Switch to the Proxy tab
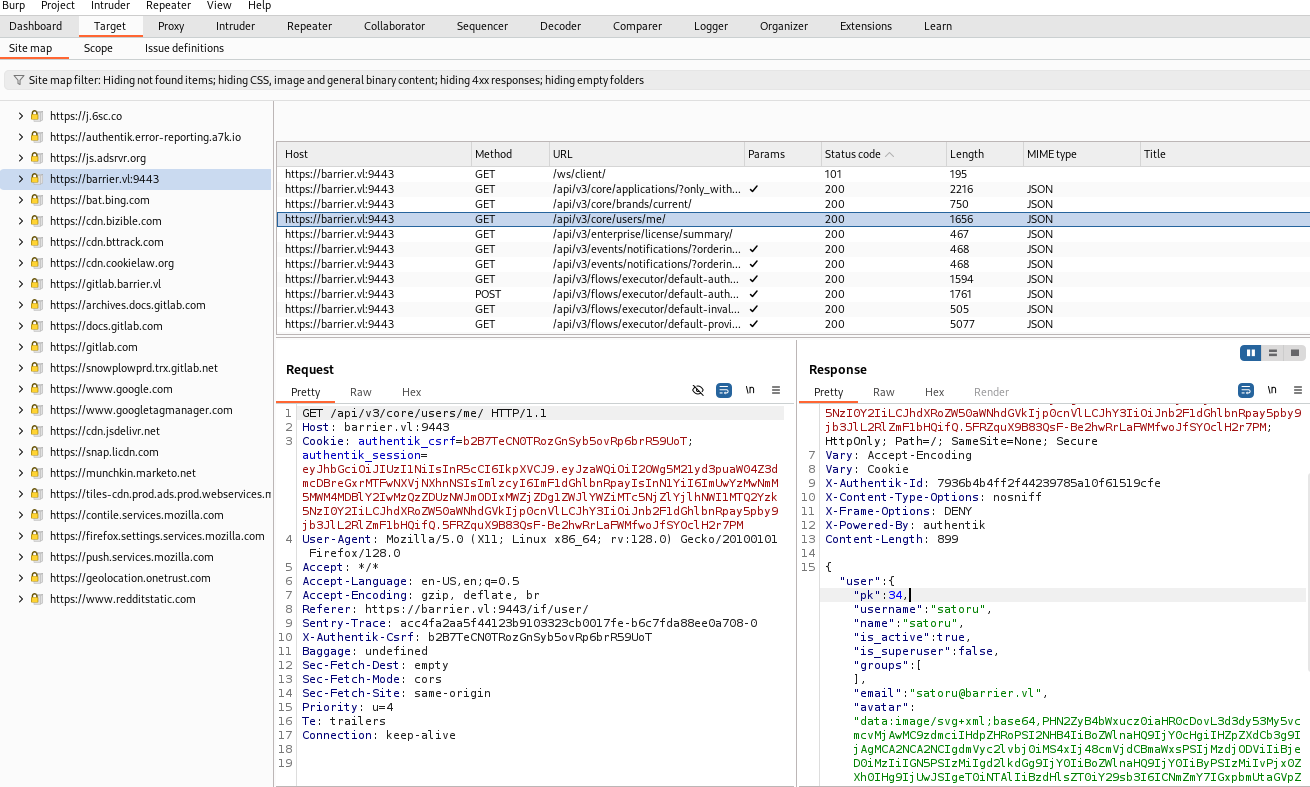The image size is (1310, 787). click(x=171, y=26)
